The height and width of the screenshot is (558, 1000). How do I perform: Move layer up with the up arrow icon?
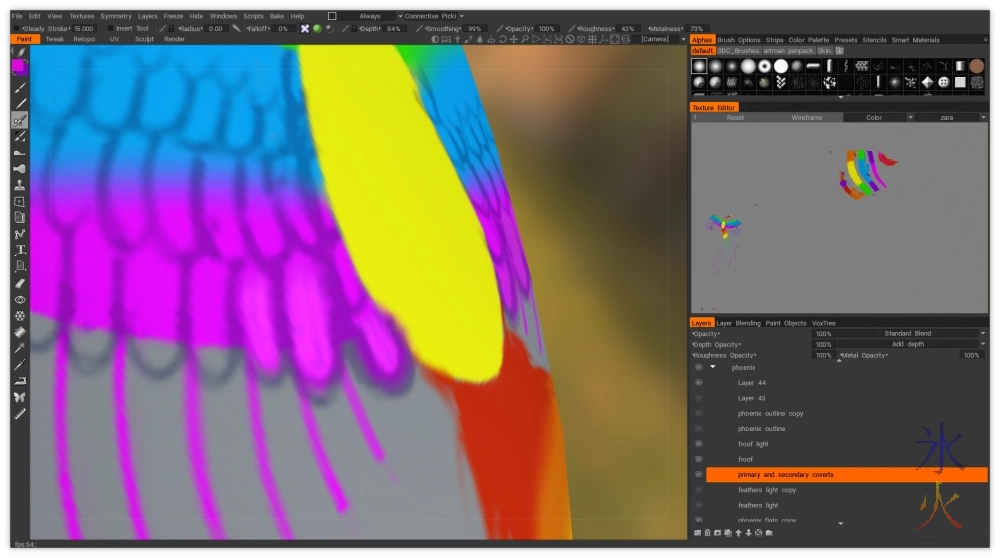click(738, 533)
